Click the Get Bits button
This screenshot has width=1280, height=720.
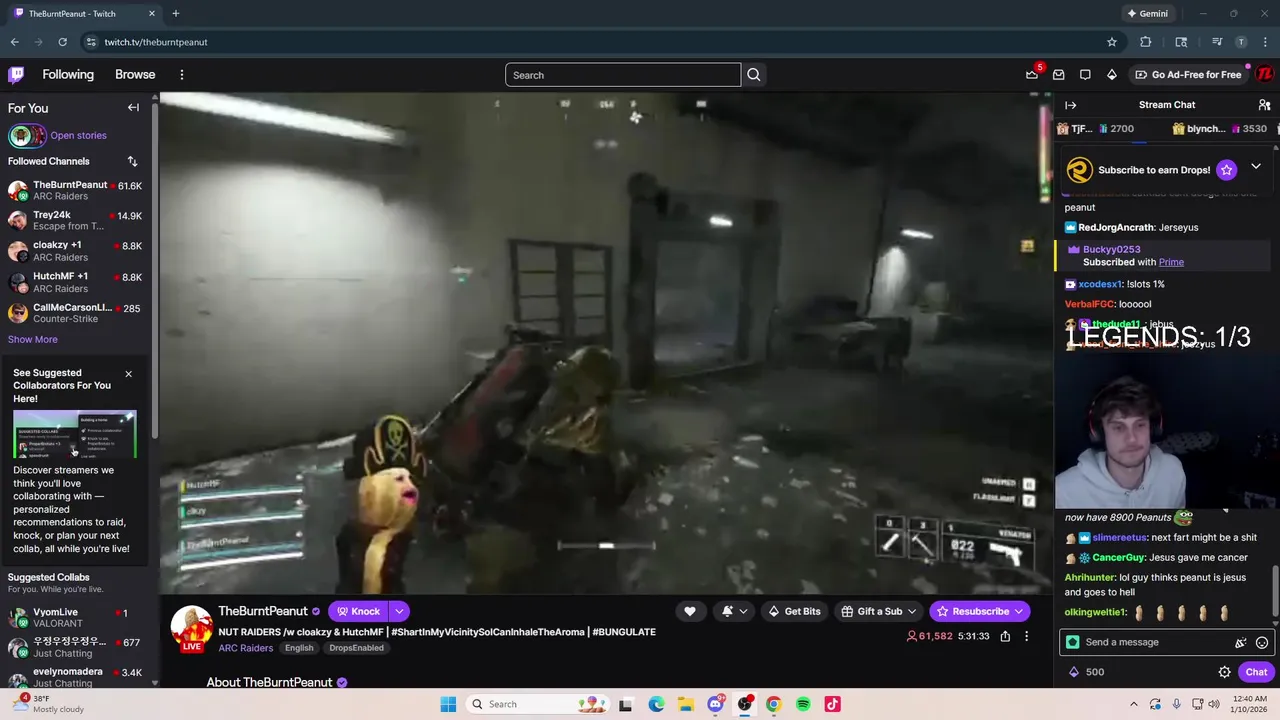(794, 611)
